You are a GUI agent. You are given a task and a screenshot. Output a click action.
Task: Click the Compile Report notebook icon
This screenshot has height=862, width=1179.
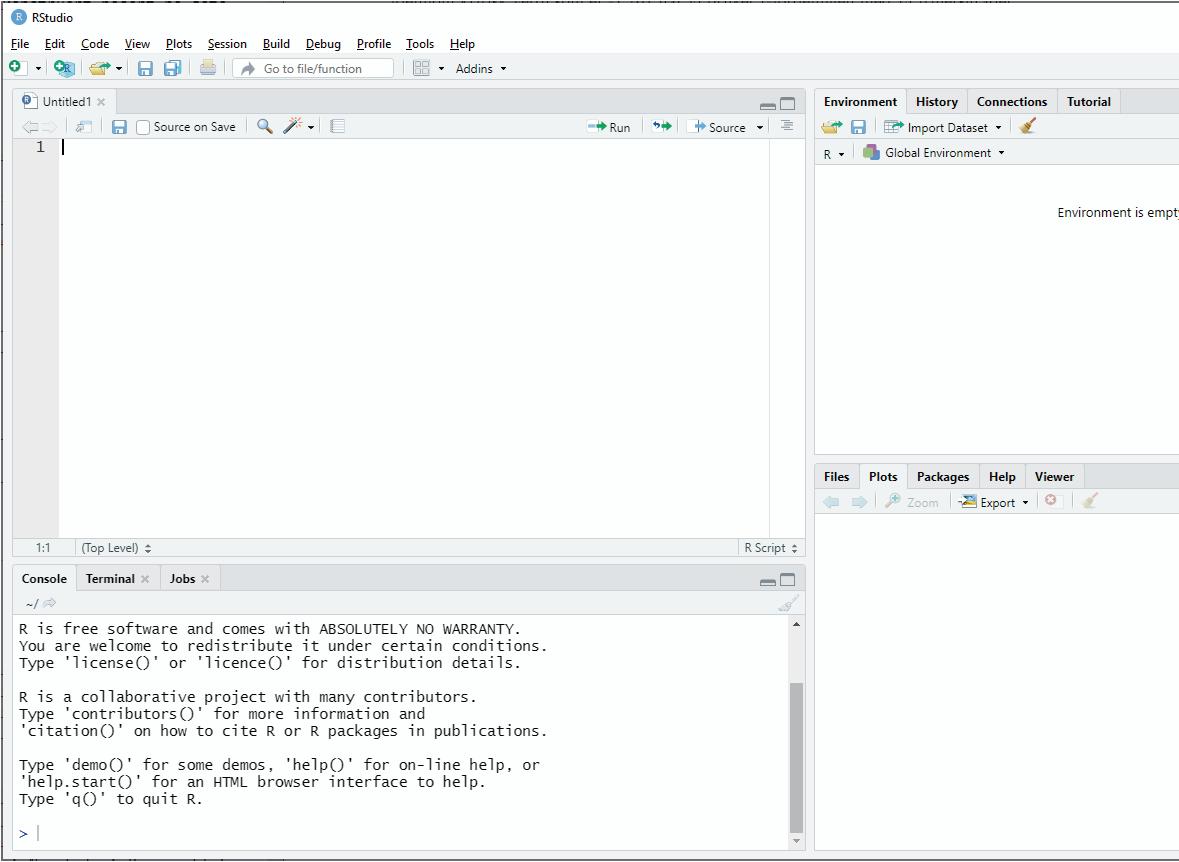(338, 126)
